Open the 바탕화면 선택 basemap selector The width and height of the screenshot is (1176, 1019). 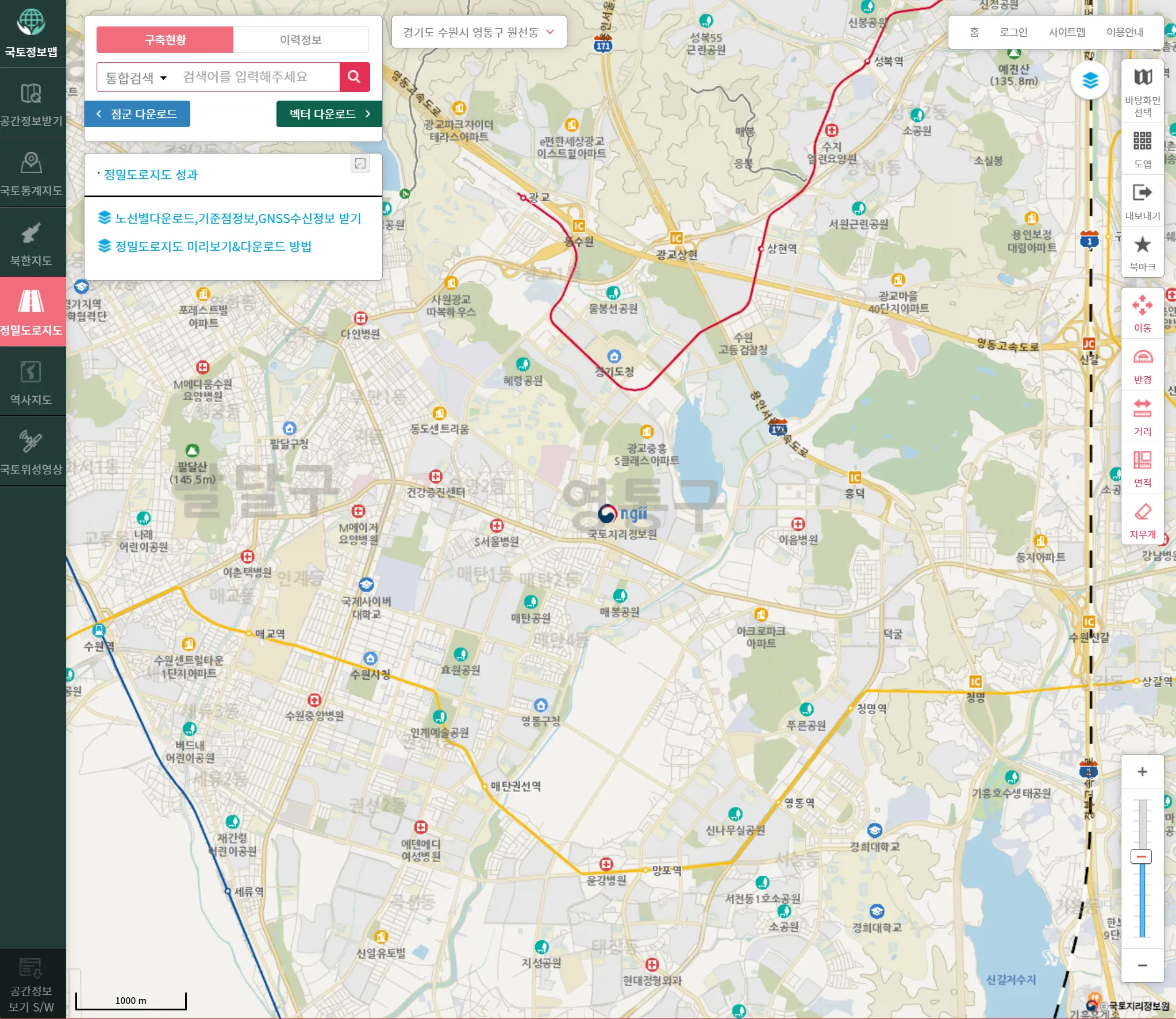pyautogui.click(x=1142, y=90)
